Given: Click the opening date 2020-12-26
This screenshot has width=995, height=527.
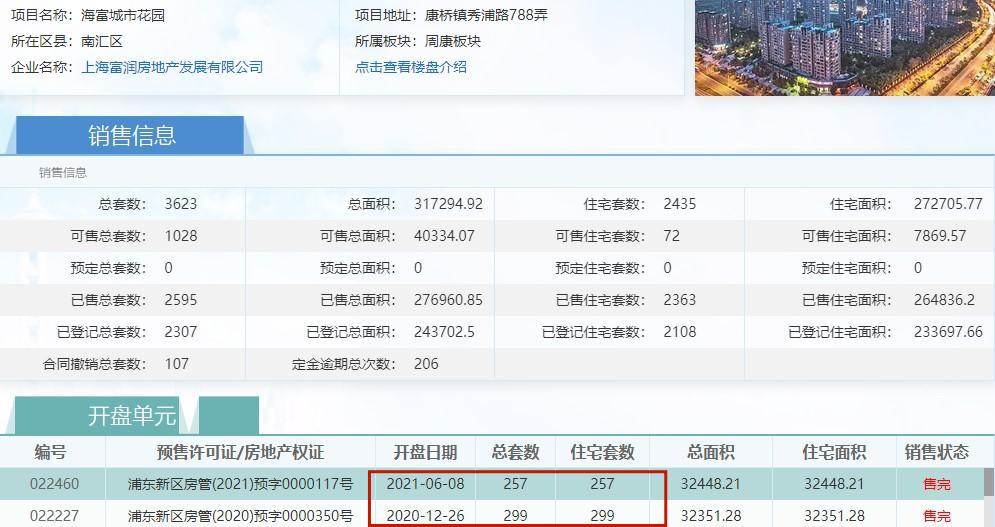Looking at the screenshot, I should click(425, 516).
